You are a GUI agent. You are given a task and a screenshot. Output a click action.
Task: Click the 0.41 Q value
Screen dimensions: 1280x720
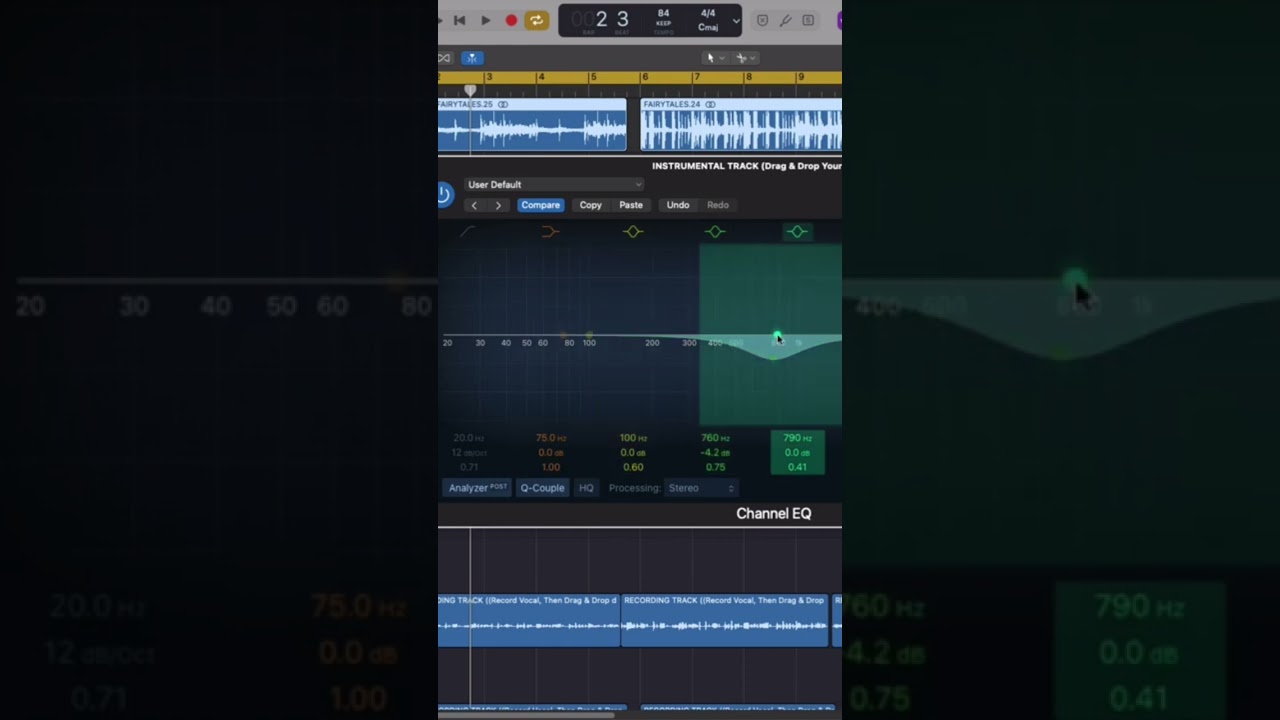coord(797,467)
